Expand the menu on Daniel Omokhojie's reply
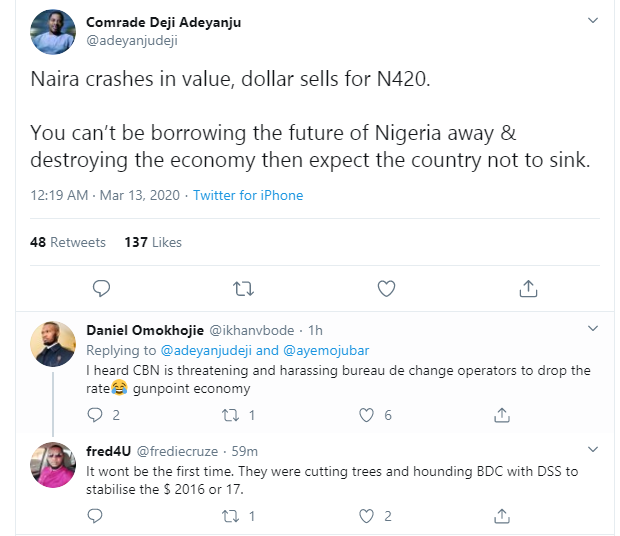This screenshot has height=536, width=620. (592, 328)
